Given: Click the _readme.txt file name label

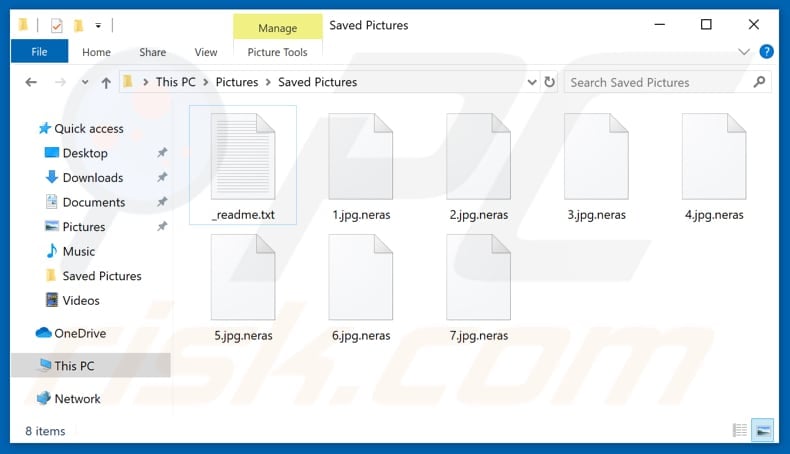Looking at the screenshot, I should coord(243,215).
